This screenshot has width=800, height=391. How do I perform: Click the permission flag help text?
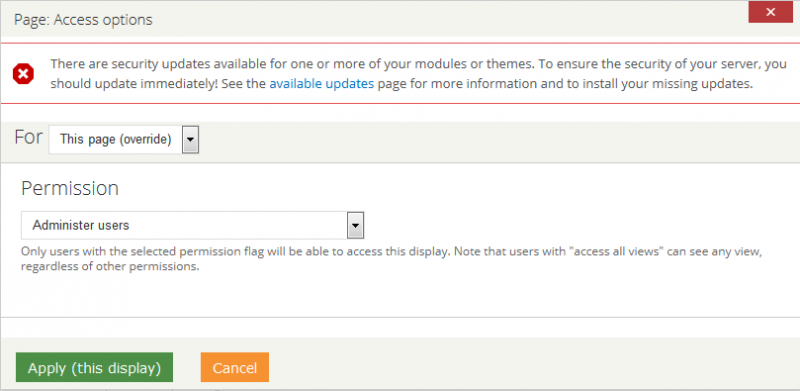pyautogui.click(x=391, y=259)
